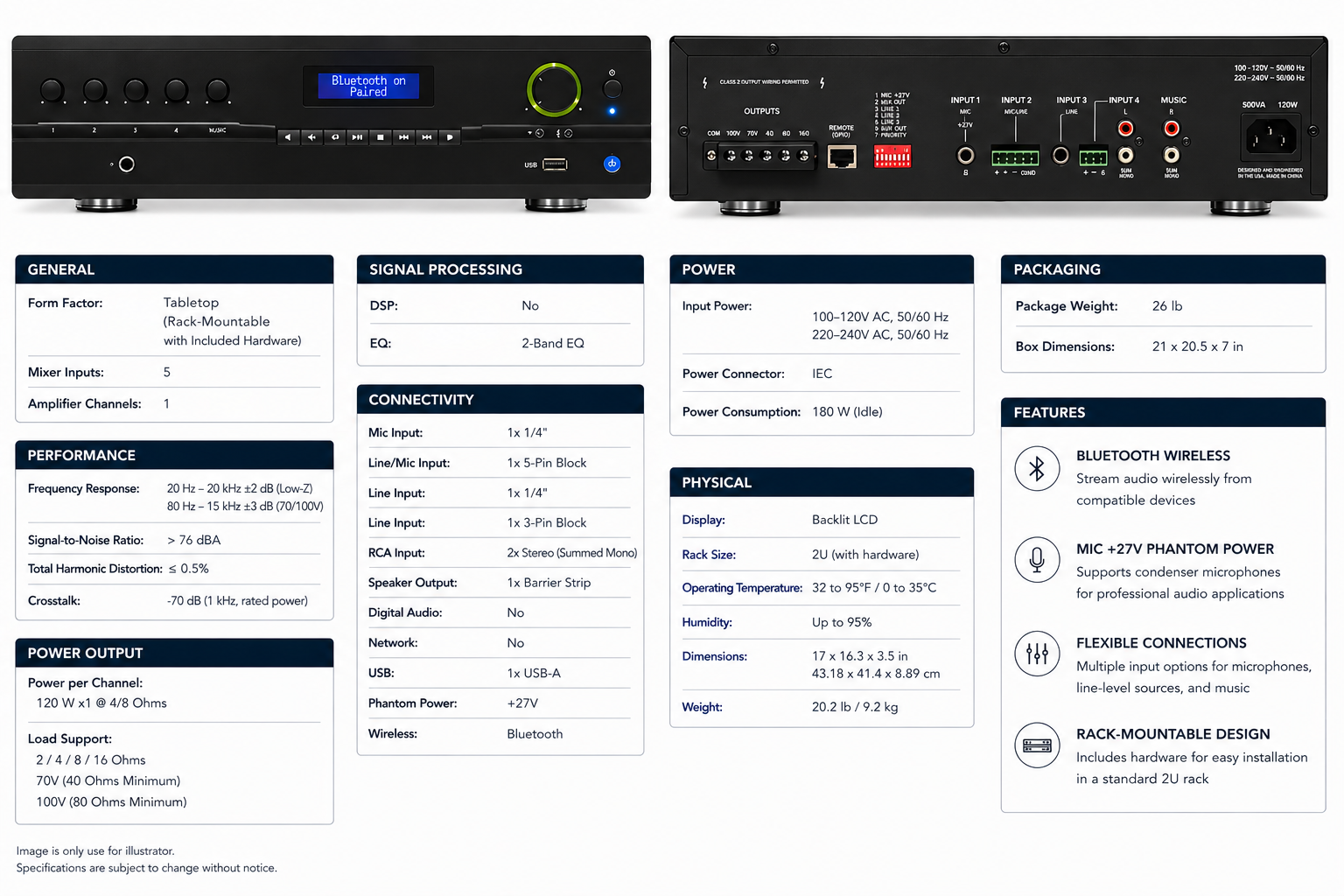Click the red RCA jack under INPUT 4 L
Screen dimensions: 1344x896
(x=1126, y=129)
